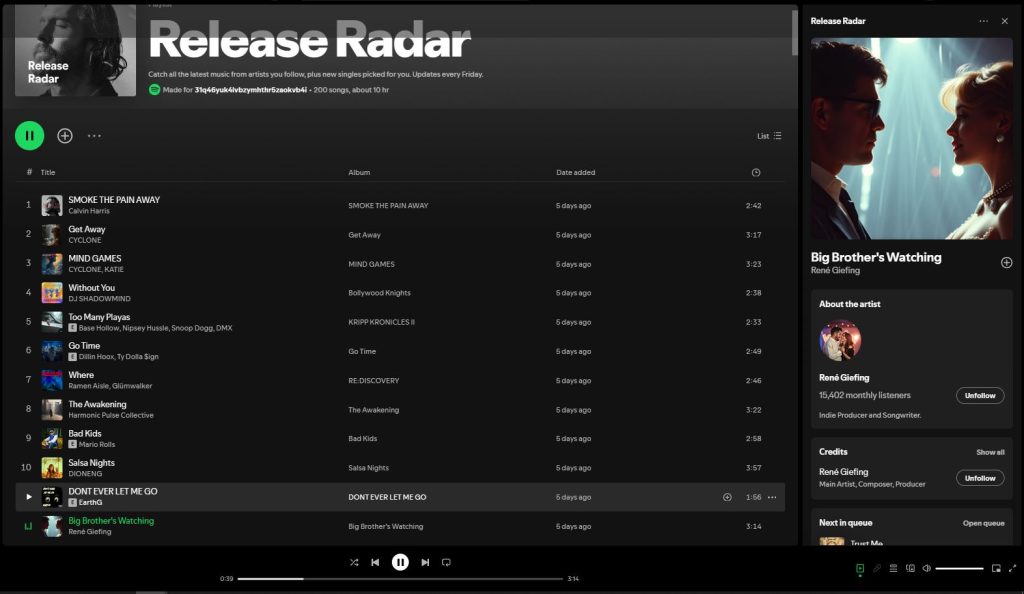The height and width of the screenshot is (594, 1024).
Task: Click the Bad Kids track cover thumbnail
Action: click(52, 439)
